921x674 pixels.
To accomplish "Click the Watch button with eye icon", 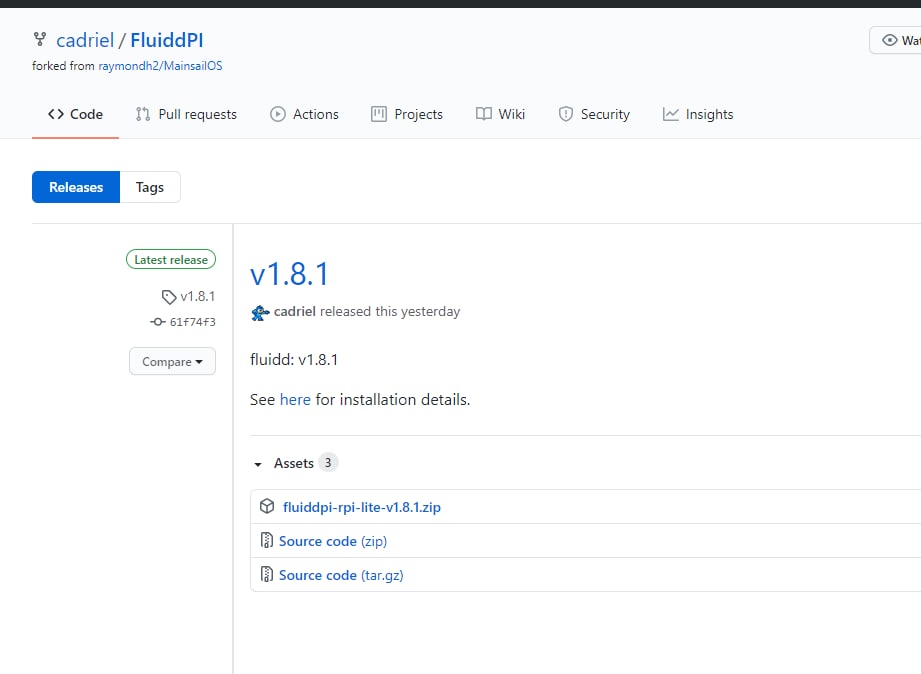I will click(x=895, y=40).
